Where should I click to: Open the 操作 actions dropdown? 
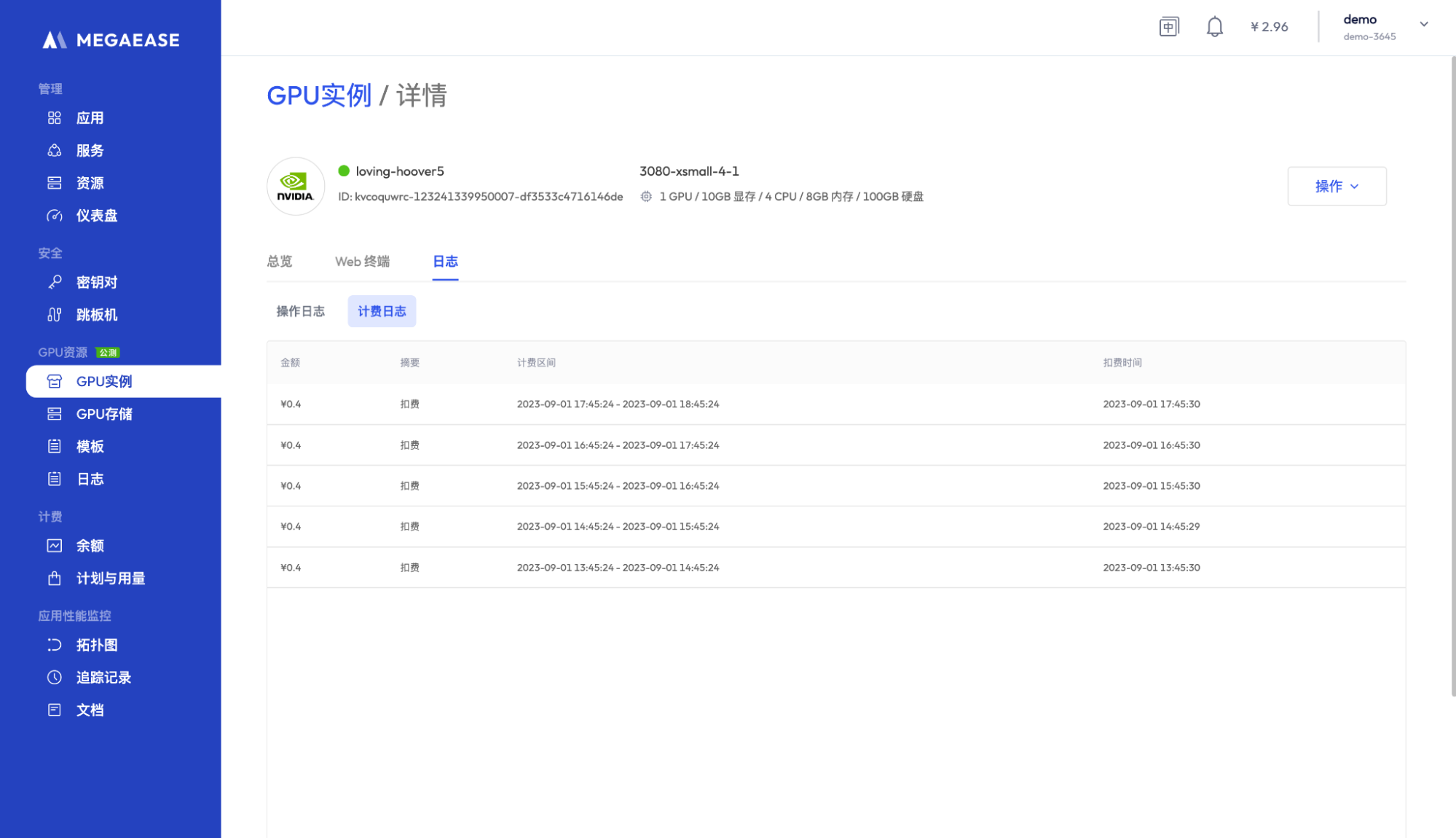tap(1337, 187)
